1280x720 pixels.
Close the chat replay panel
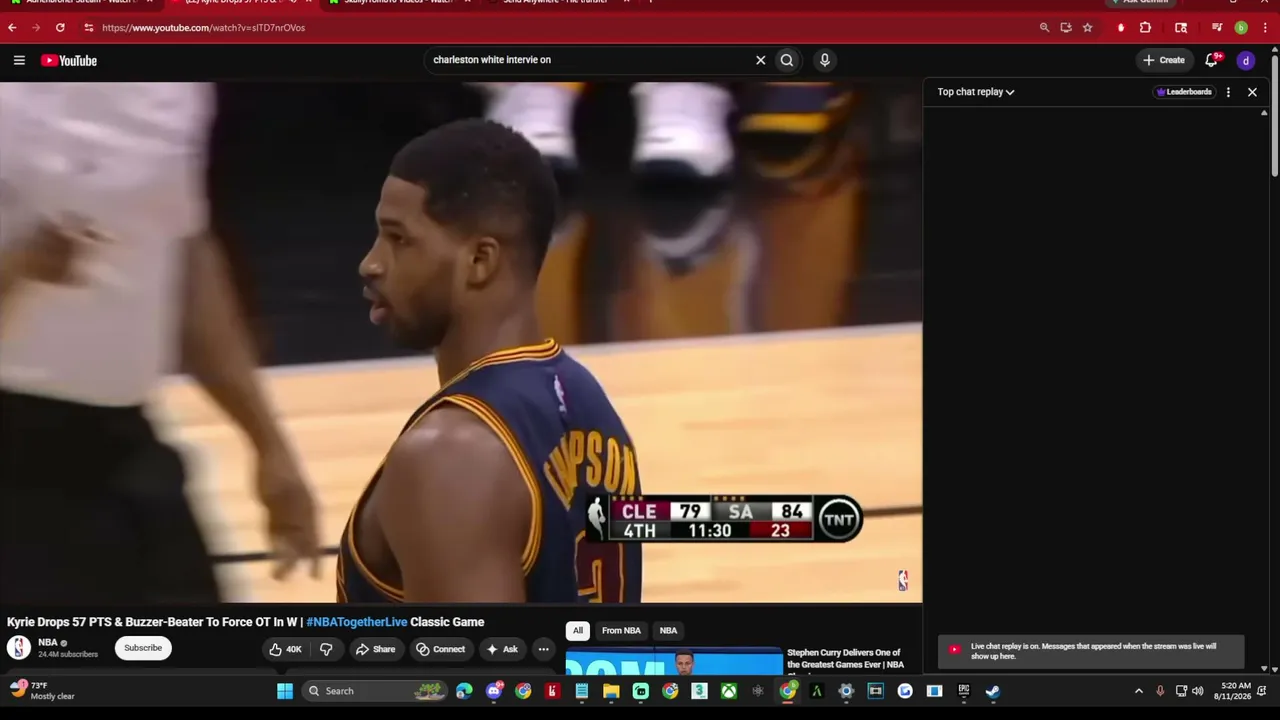pos(1252,92)
